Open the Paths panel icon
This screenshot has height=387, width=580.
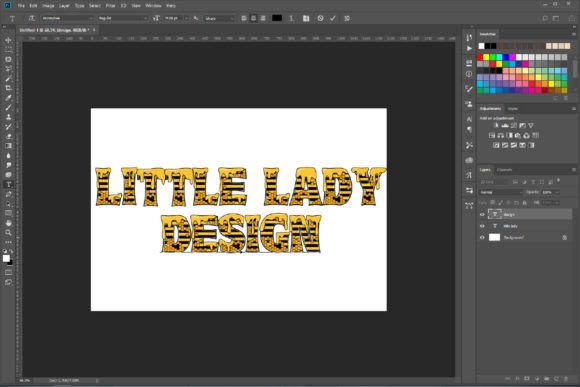pyautogui.click(x=469, y=206)
